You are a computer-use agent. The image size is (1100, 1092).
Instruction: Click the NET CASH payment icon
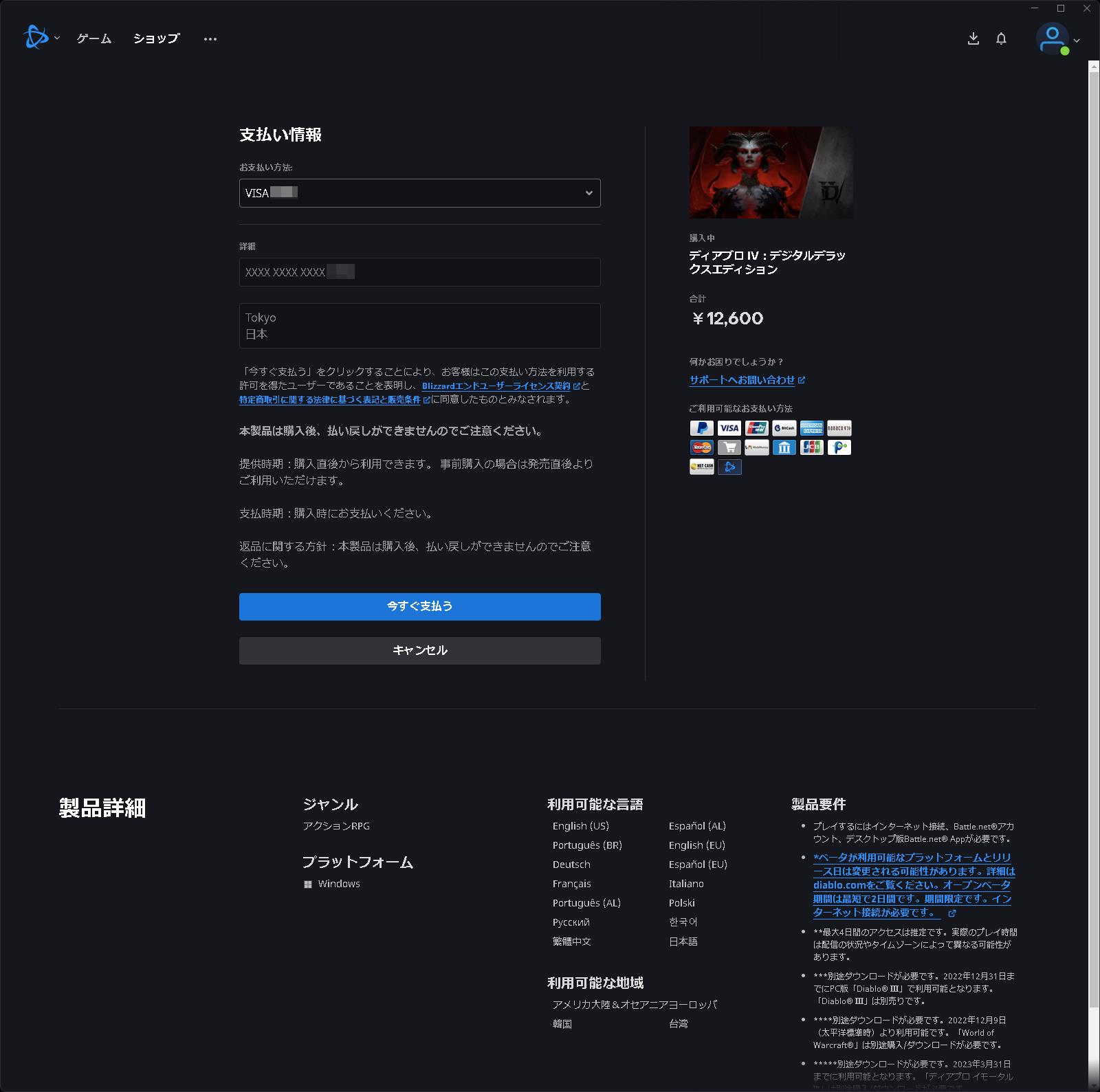click(x=702, y=467)
